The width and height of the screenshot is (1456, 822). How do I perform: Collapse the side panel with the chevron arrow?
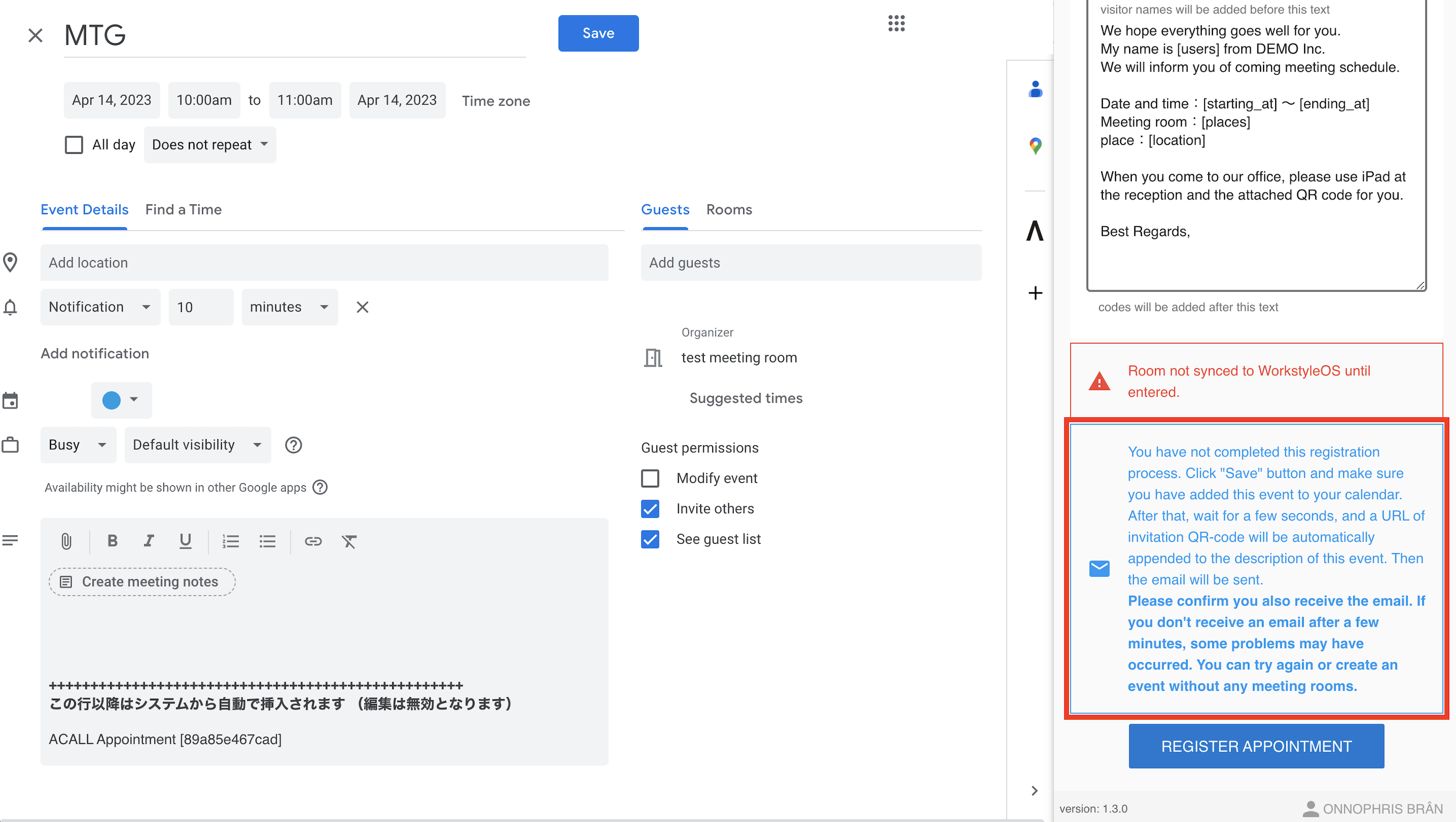pos(1034,790)
